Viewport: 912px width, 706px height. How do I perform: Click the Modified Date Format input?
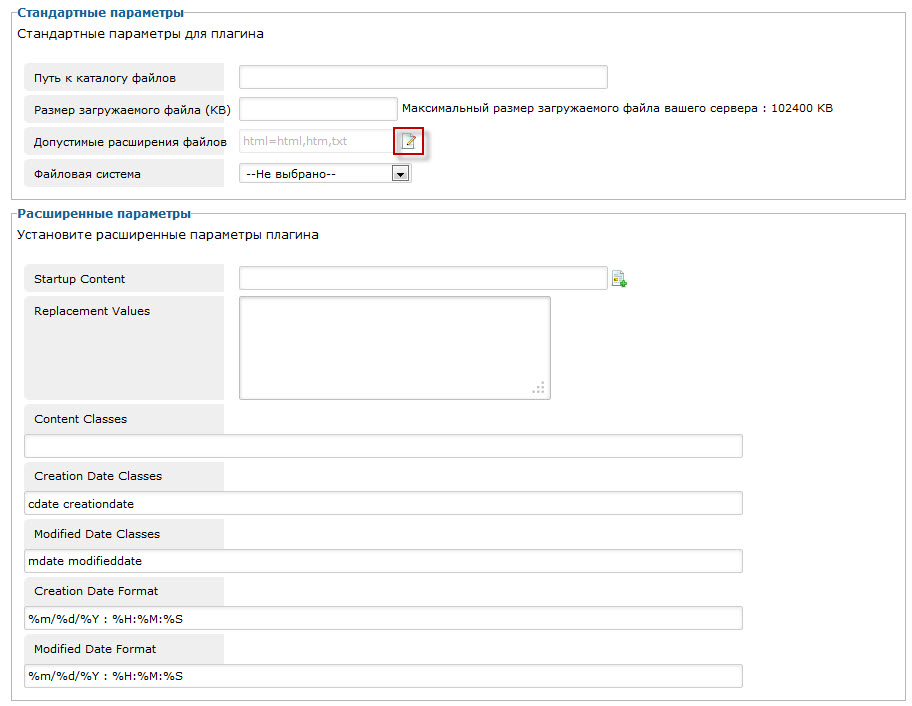point(383,676)
